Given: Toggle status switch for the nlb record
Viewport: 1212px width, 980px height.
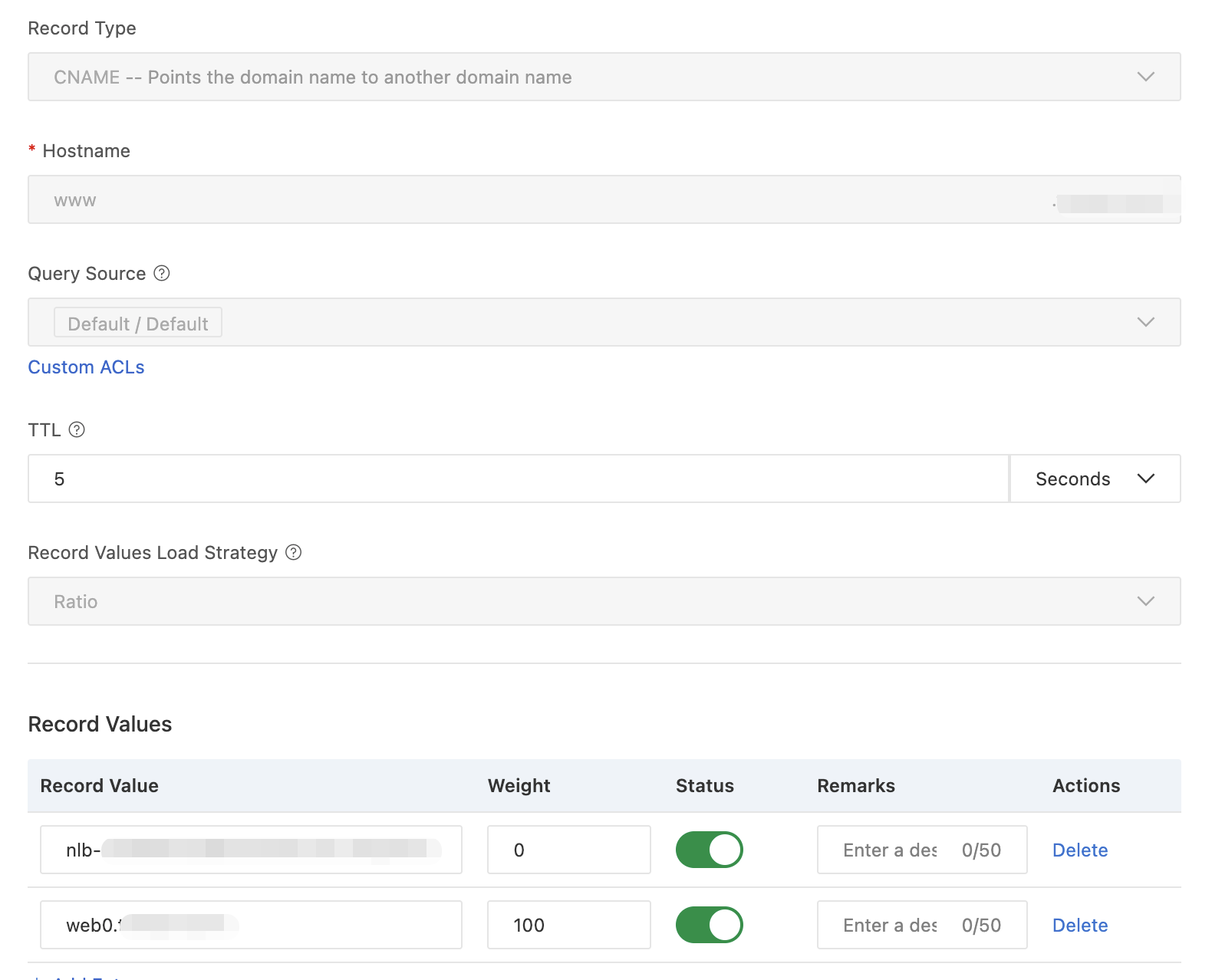Looking at the screenshot, I should click(709, 850).
